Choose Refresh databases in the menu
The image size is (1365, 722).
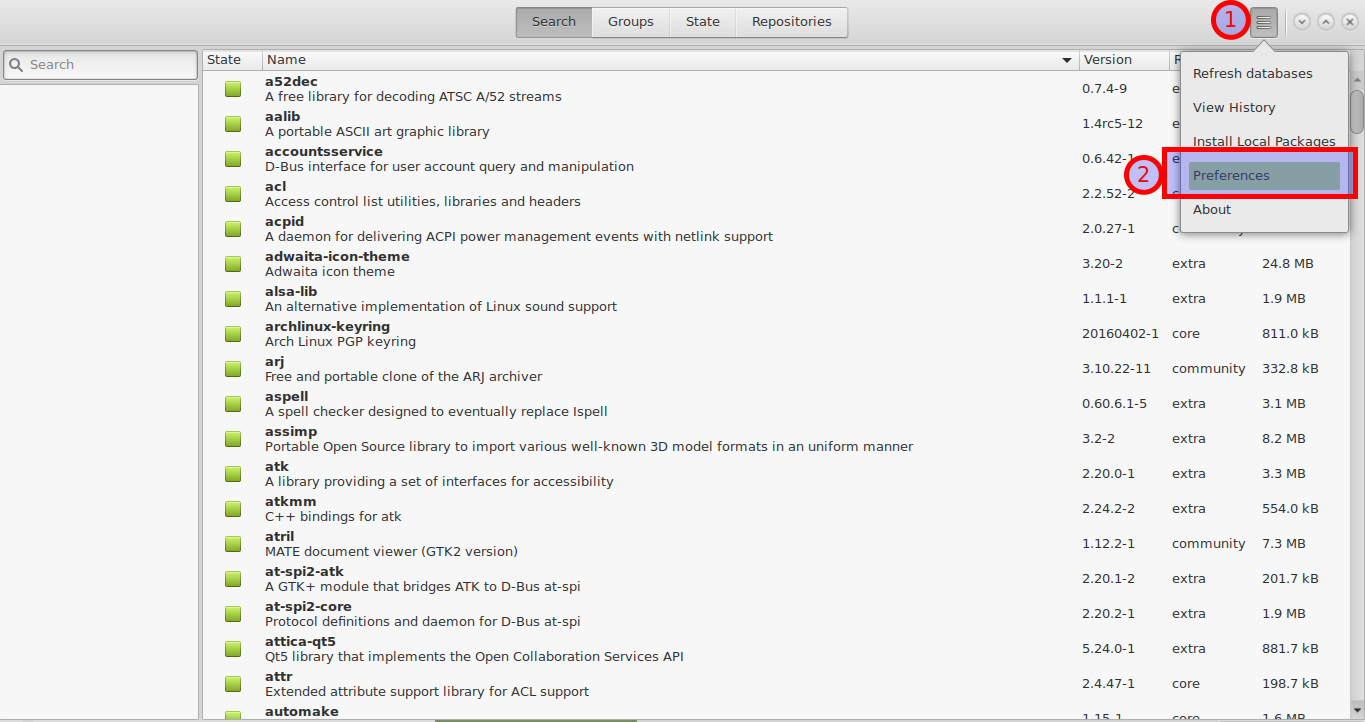point(1252,74)
